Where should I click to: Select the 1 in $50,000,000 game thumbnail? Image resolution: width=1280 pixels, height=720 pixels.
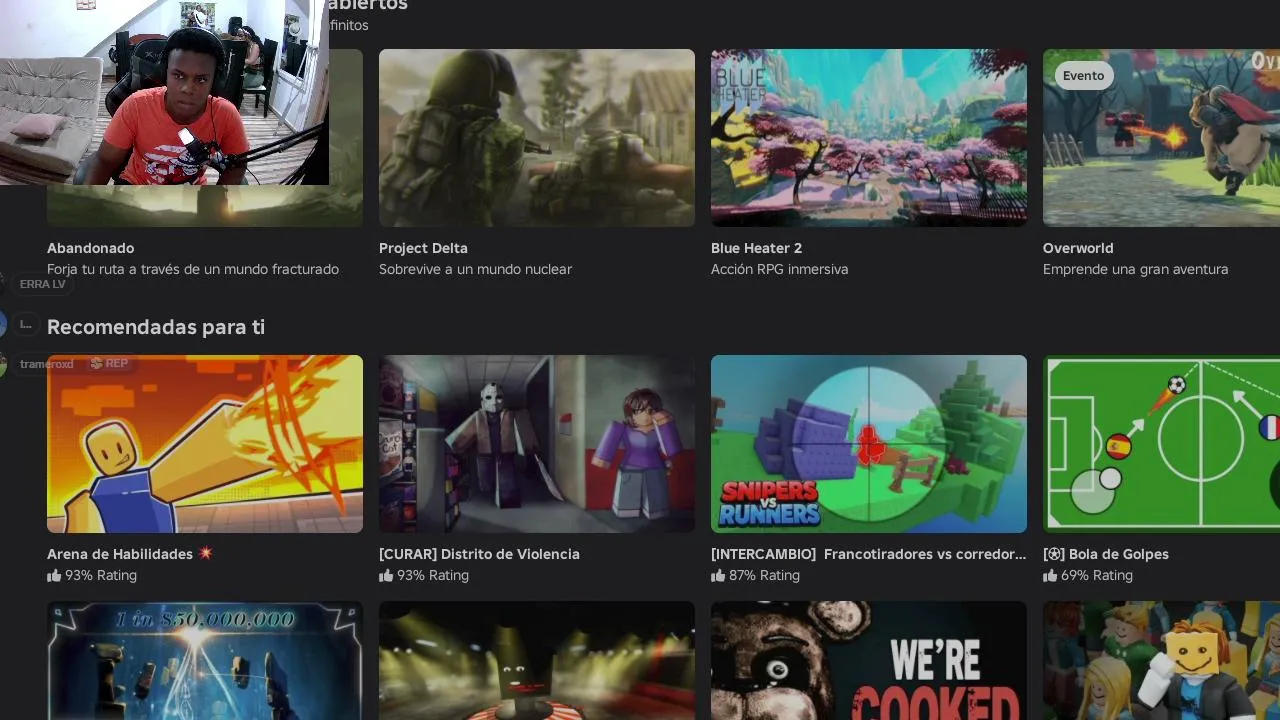[205, 660]
